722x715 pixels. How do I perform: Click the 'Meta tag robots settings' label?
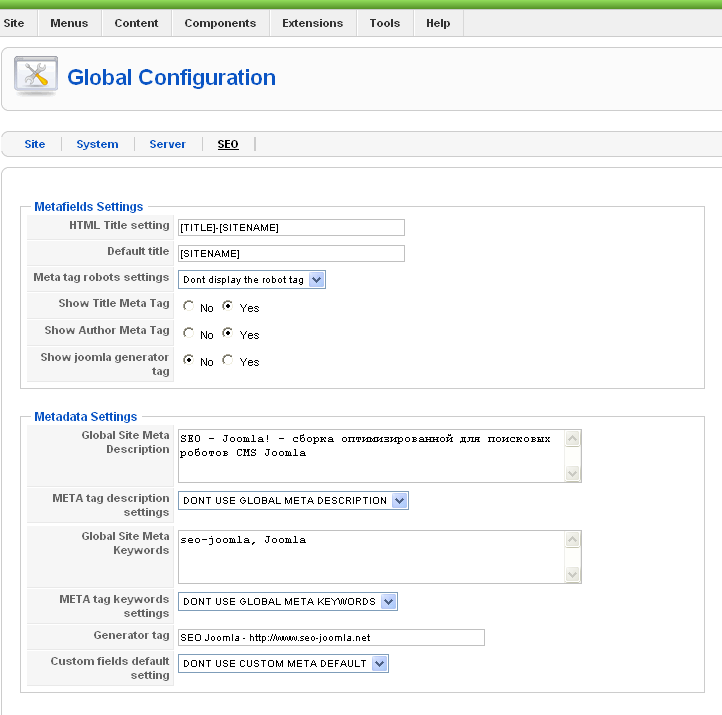coord(101,277)
